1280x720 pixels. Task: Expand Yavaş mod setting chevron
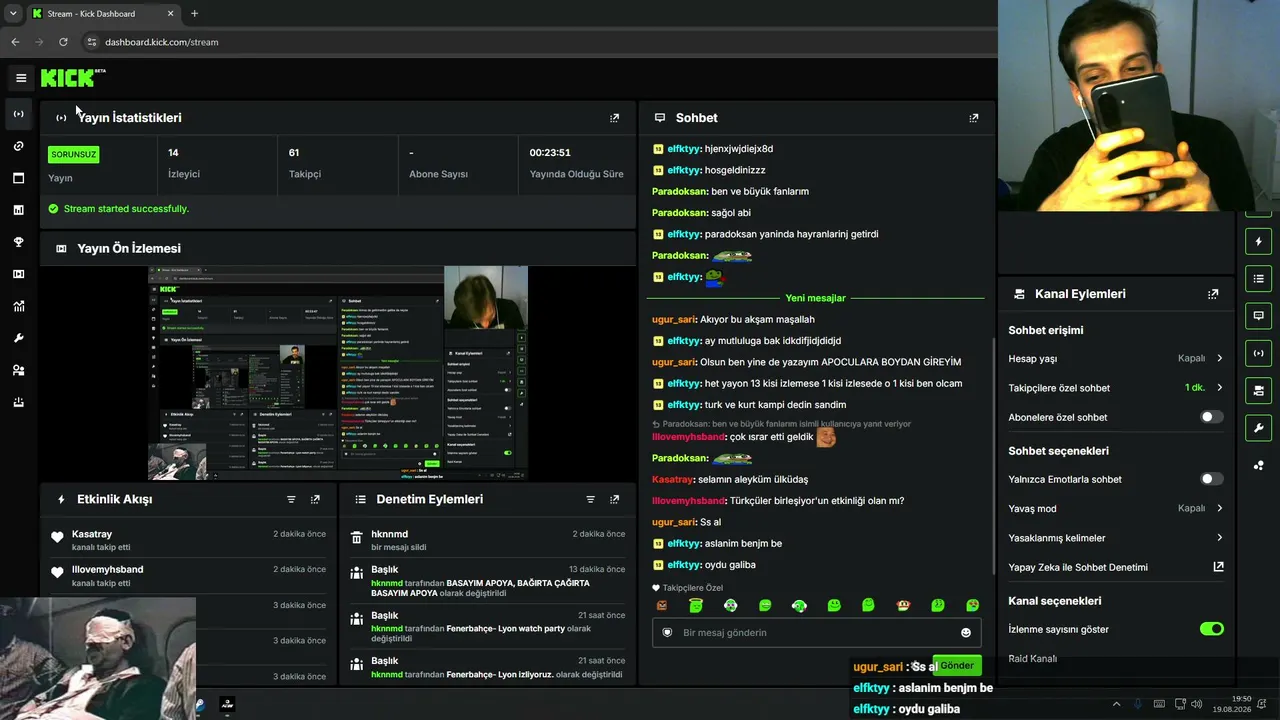(x=1219, y=508)
